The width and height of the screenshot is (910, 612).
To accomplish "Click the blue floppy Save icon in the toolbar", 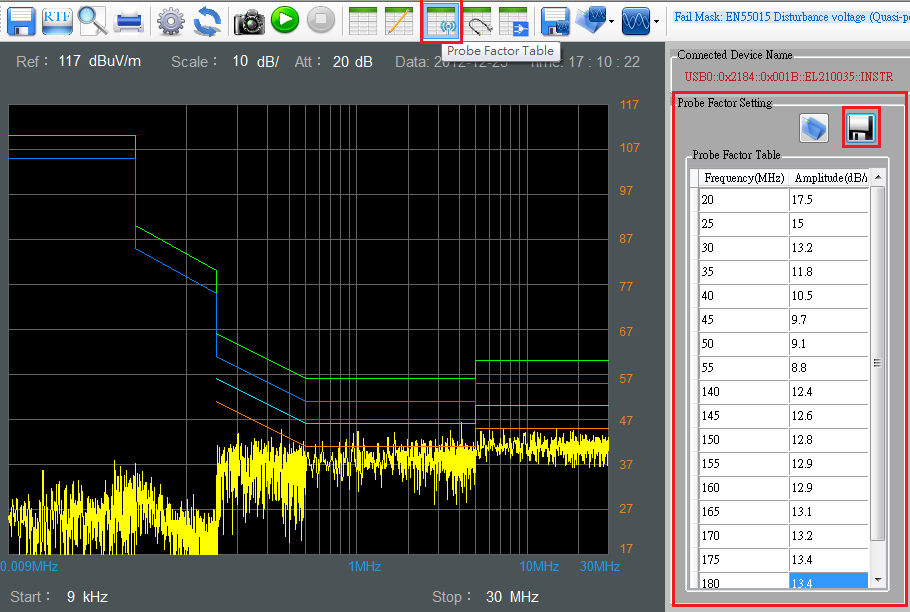I will coord(21,21).
